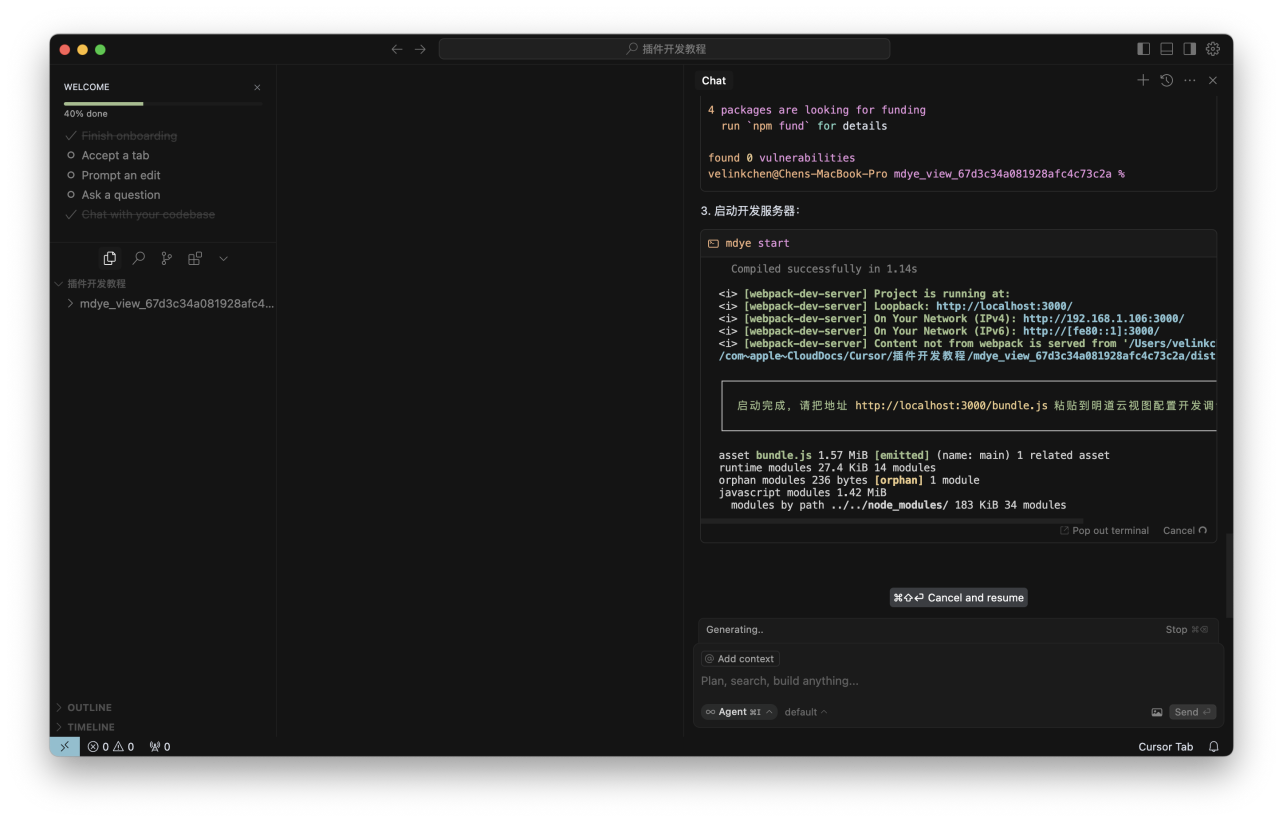Click the Cancel and resume button
Image resolution: width=1283 pixels, height=822 pixels.
point(958,598)
